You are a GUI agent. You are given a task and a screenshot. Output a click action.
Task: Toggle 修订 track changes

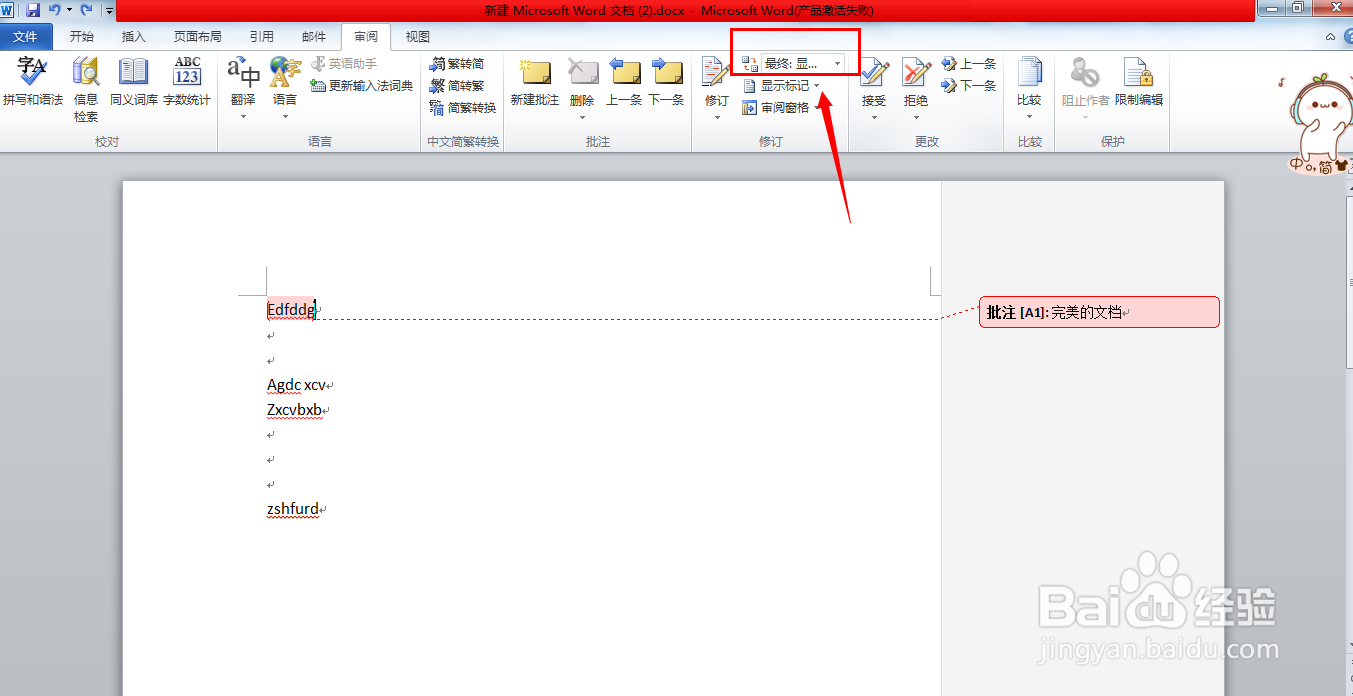(716, 73)
